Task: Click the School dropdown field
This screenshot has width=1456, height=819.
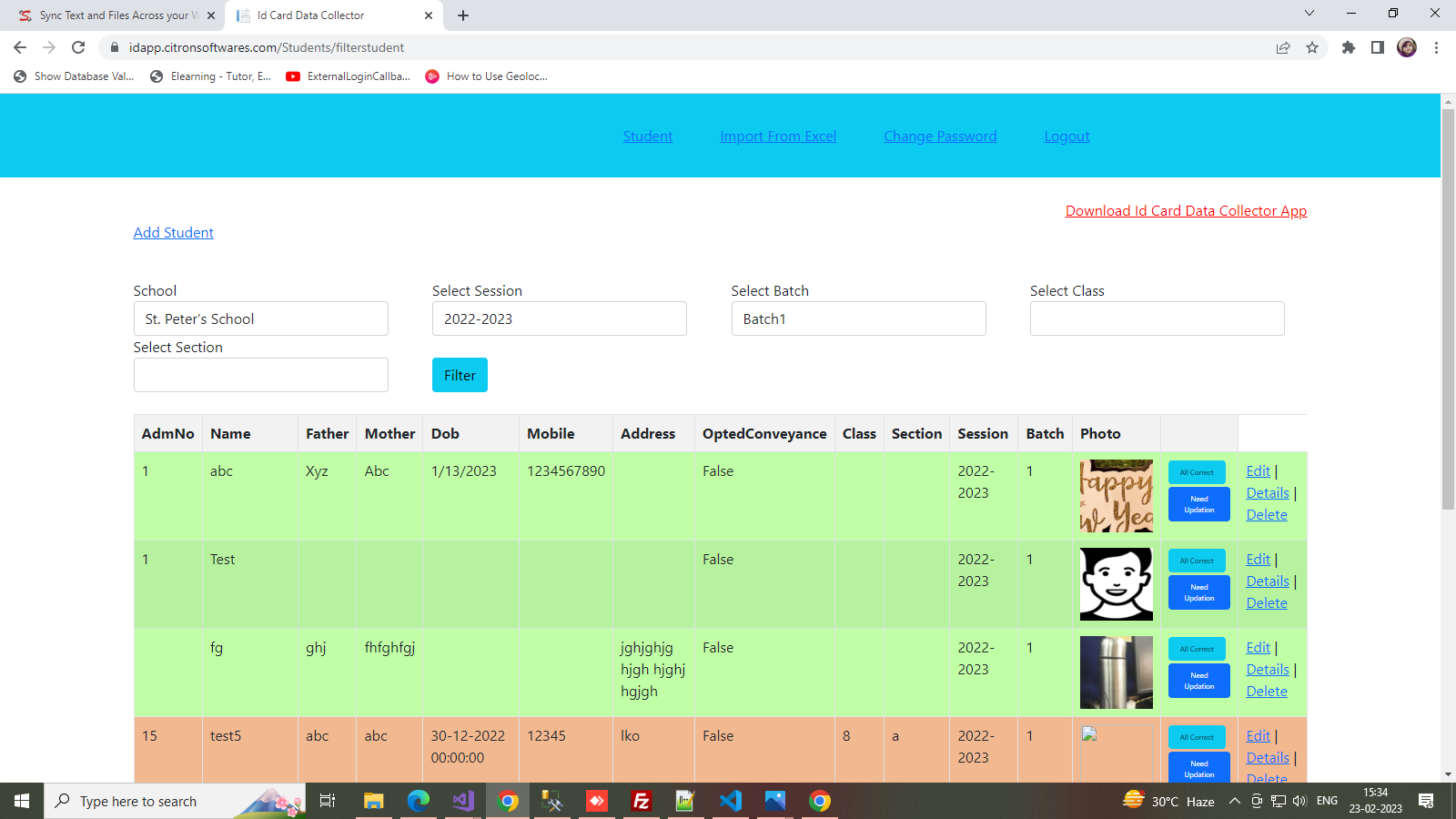Action: 260,318
